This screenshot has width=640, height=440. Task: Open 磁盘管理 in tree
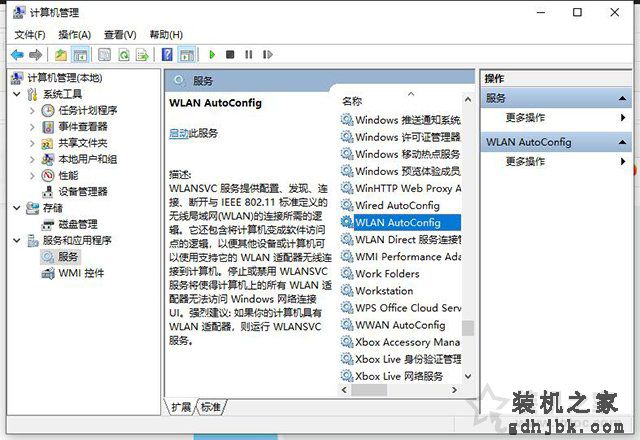pyautogui.click(x=78, y=224)
